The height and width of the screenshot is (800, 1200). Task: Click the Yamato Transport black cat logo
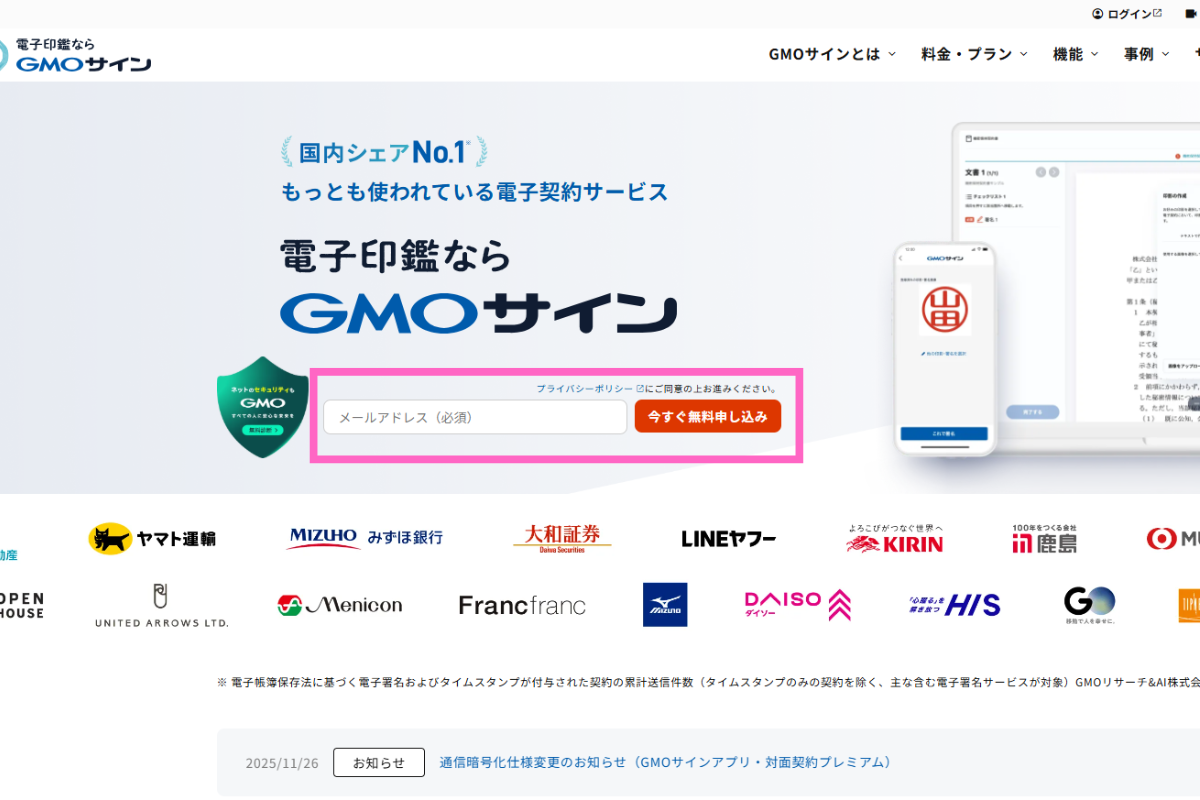pyautogui.click(x=152, y=538)
